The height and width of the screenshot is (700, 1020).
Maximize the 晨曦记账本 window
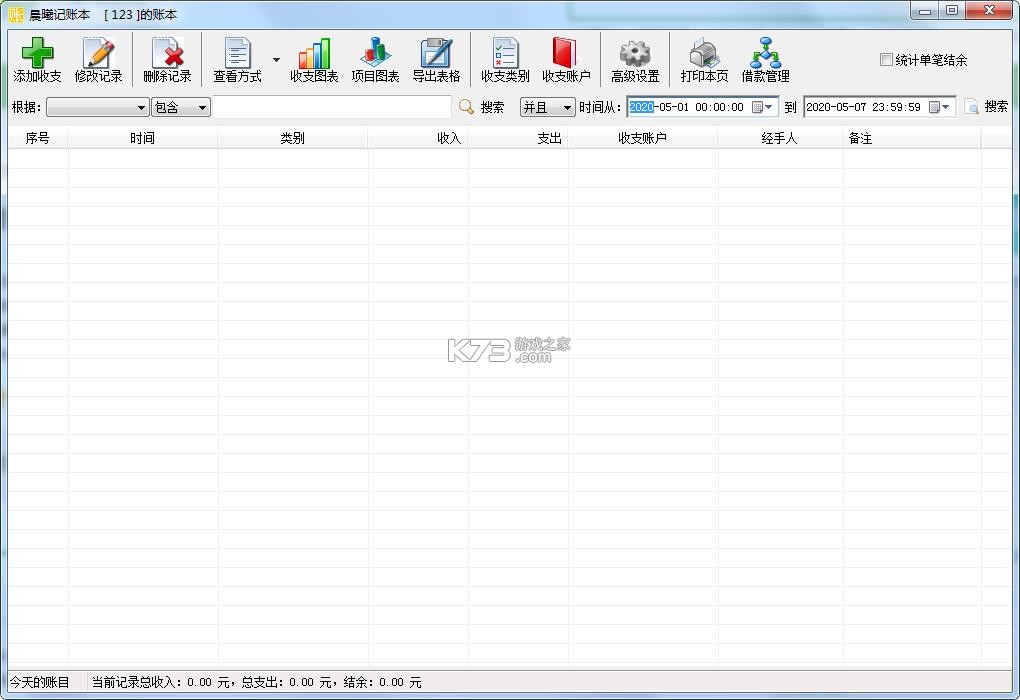(952, 11)
